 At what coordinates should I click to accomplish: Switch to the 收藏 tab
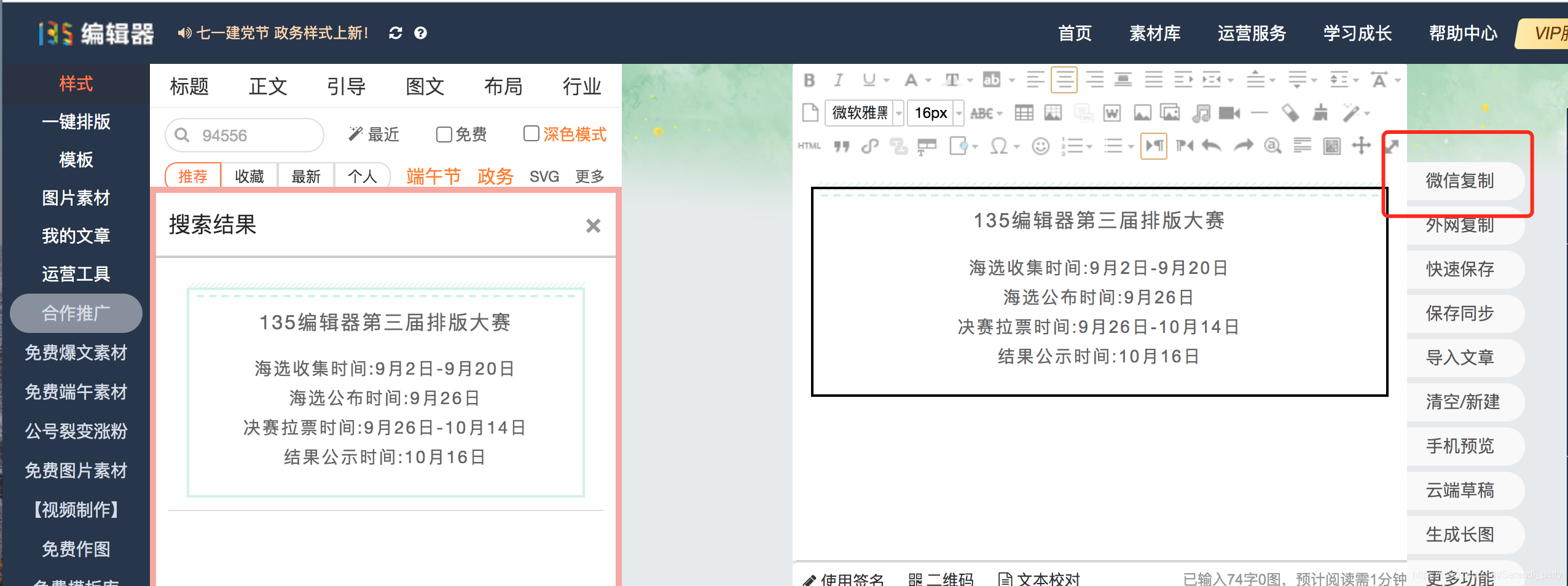click(249, 176)
